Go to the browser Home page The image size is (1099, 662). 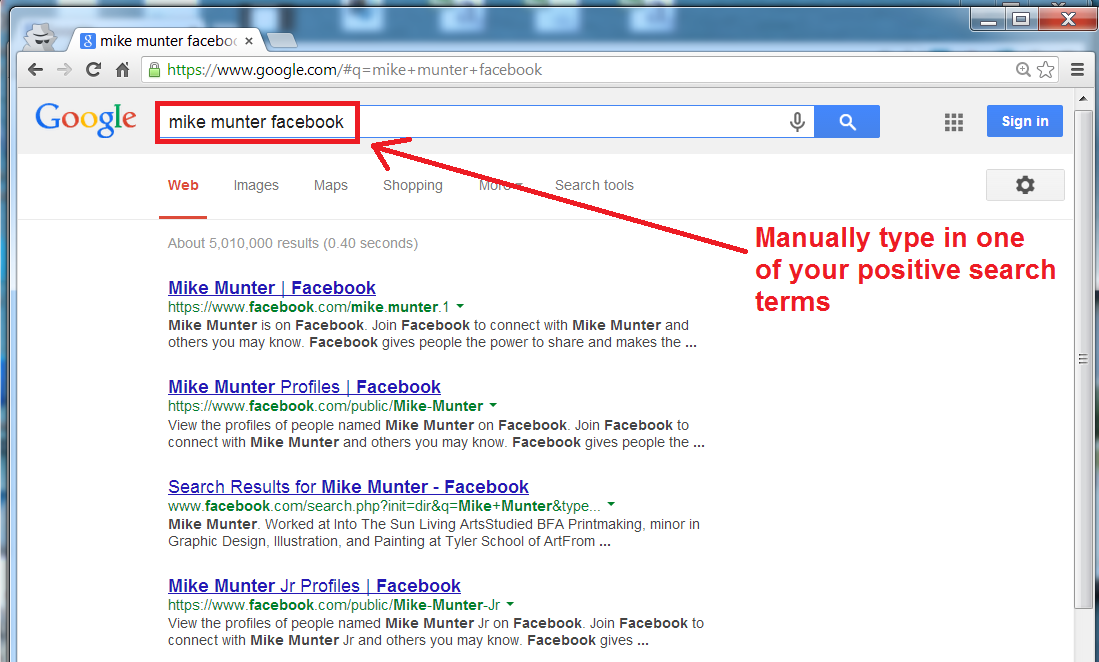(x=123, y=69)
